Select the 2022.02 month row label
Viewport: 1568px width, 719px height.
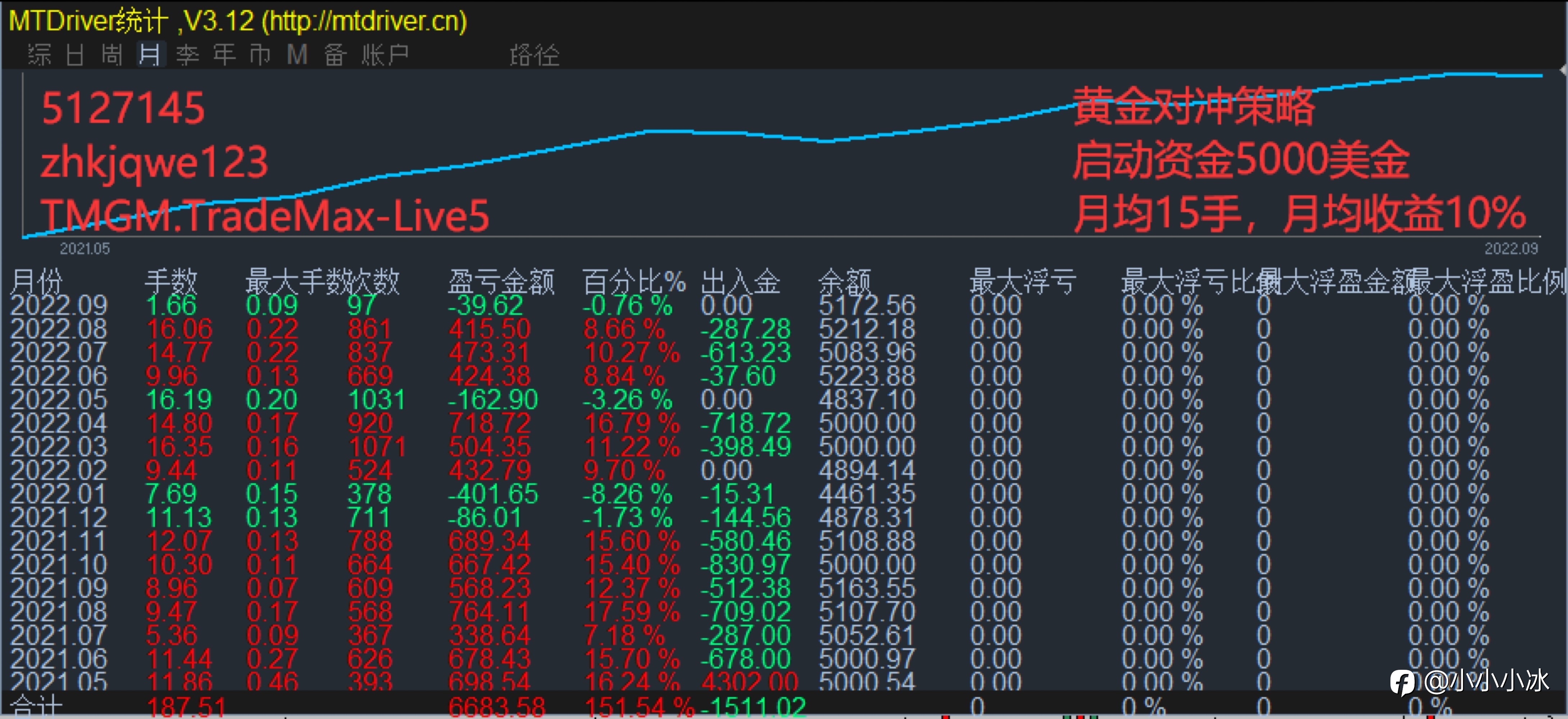tap(59, 470)
